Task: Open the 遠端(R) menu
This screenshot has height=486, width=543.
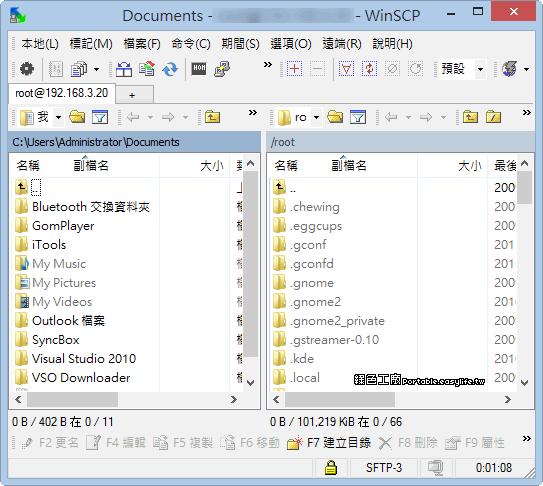Action: pyautogui.click(x=342, y=44)
